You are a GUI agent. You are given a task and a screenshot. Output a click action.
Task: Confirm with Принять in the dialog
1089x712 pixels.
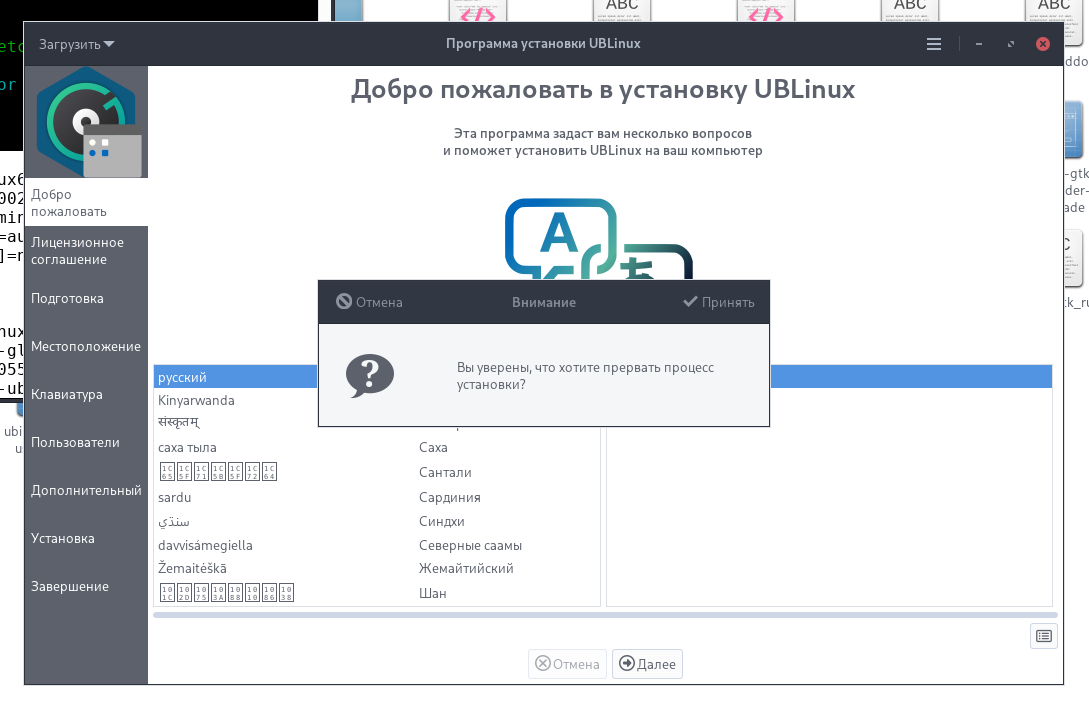pos(719,302)
